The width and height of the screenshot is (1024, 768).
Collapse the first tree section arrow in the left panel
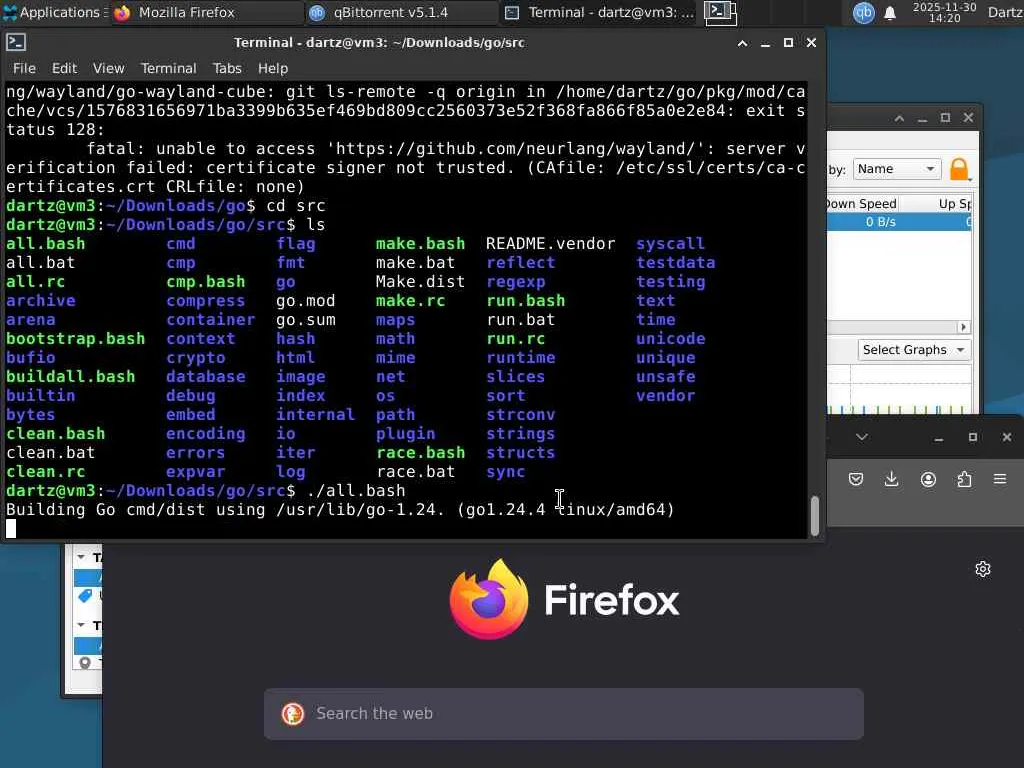coord(81,557)
